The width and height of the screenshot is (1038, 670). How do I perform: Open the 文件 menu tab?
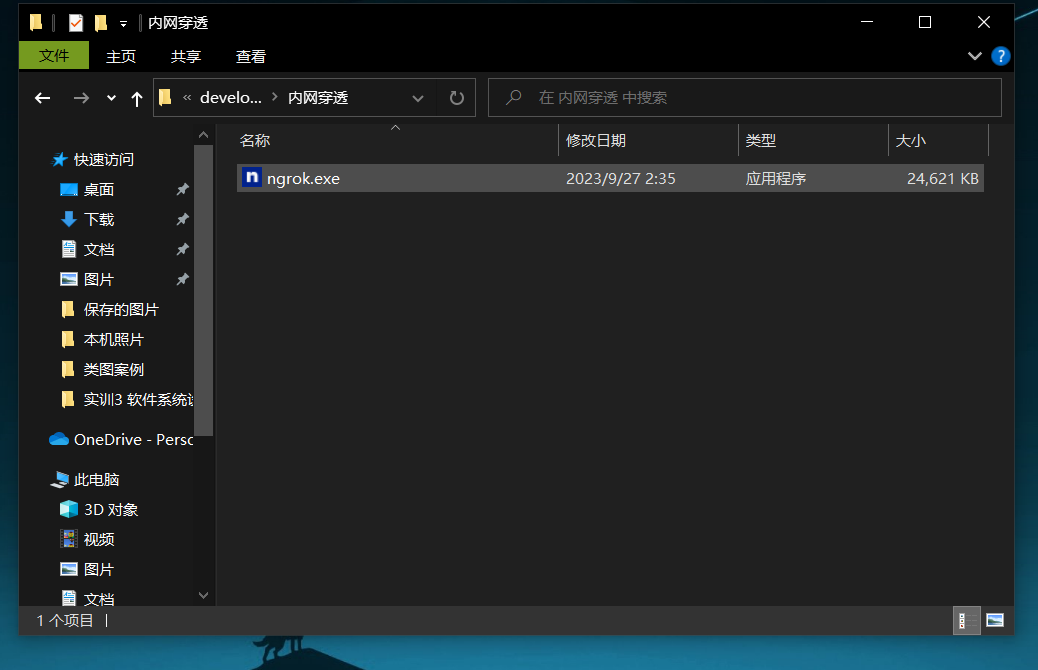54,56
